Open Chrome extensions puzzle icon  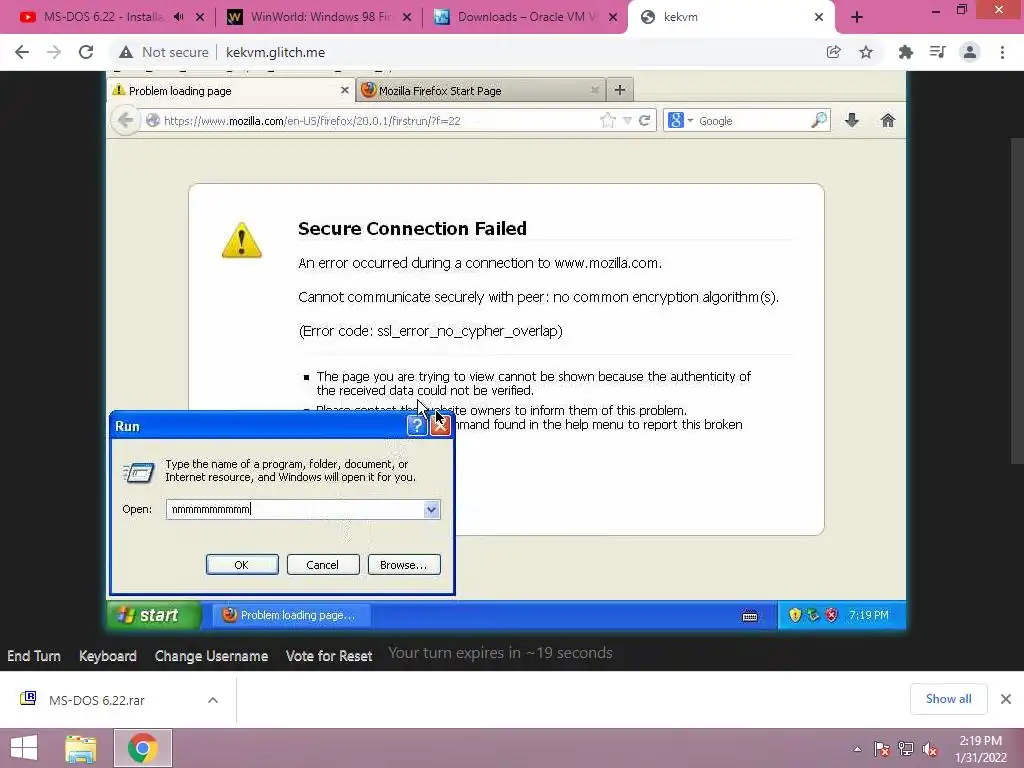(905, 52)
